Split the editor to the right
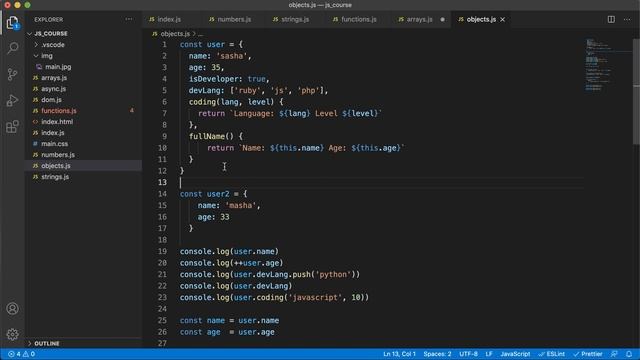 coord(611,19)
